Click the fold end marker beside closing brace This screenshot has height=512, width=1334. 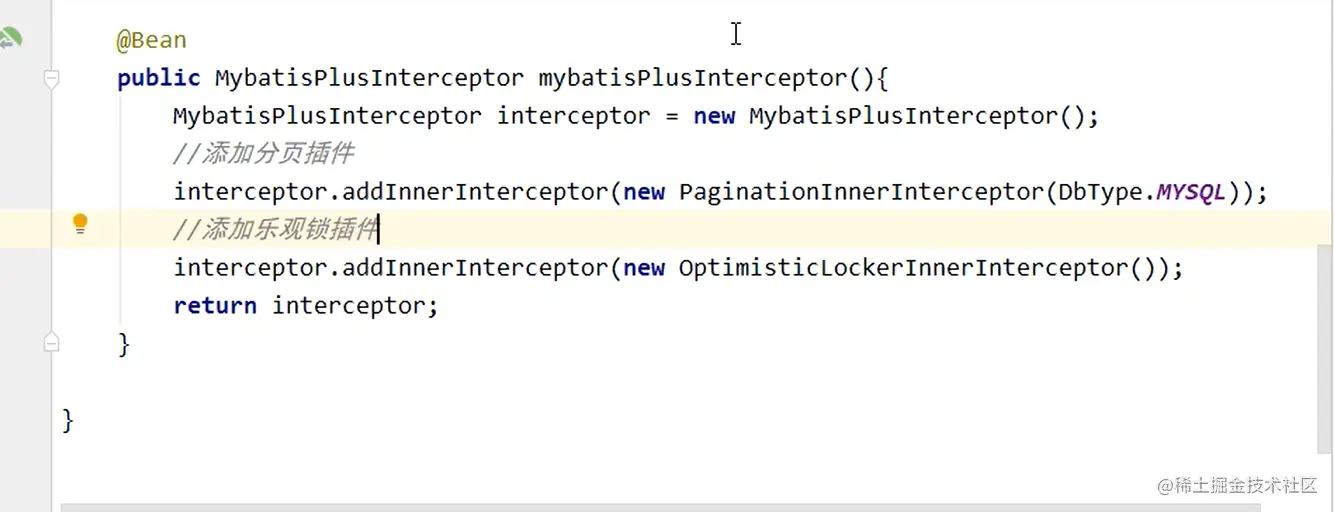coord(52,344)
